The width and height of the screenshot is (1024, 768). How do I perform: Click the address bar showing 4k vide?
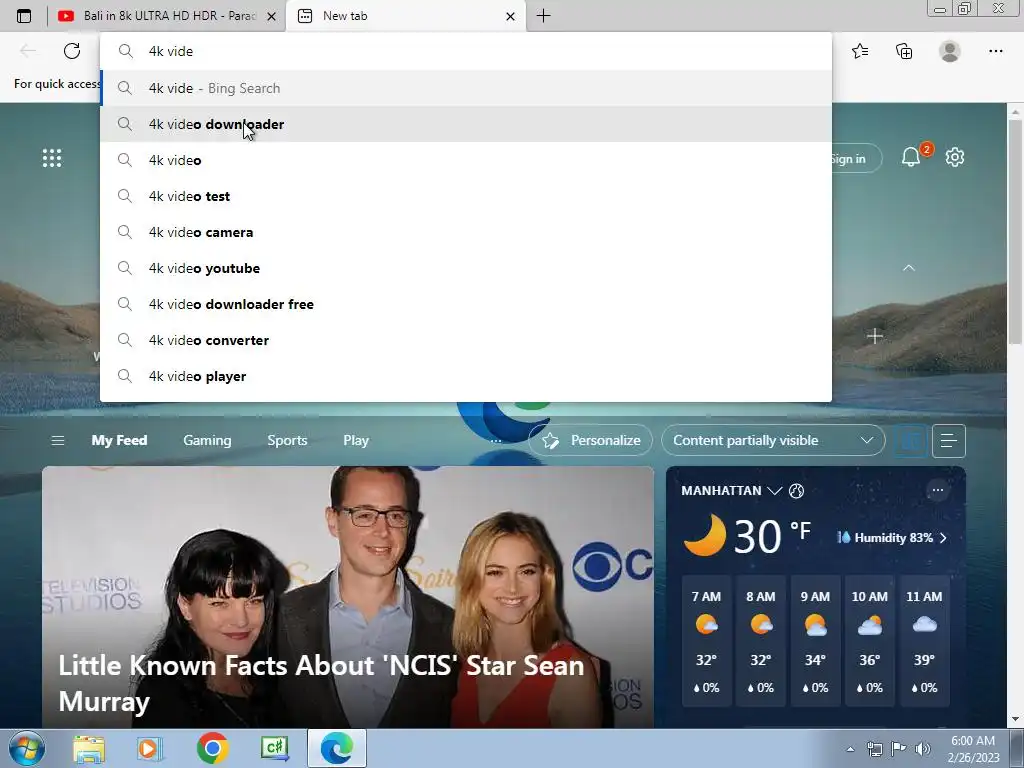466,51
